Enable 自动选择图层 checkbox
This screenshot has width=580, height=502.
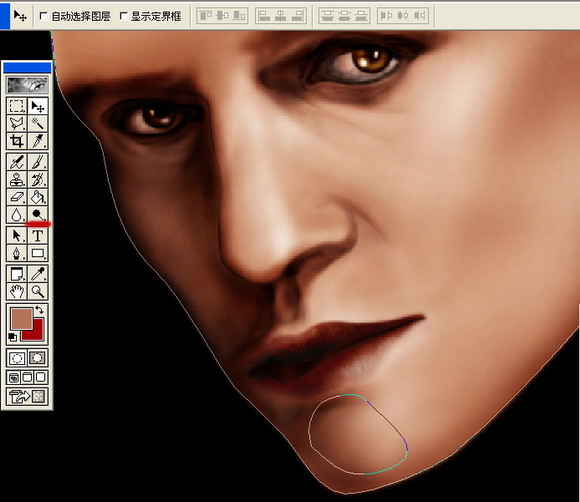pyautogui.click(x=43, y=16)
